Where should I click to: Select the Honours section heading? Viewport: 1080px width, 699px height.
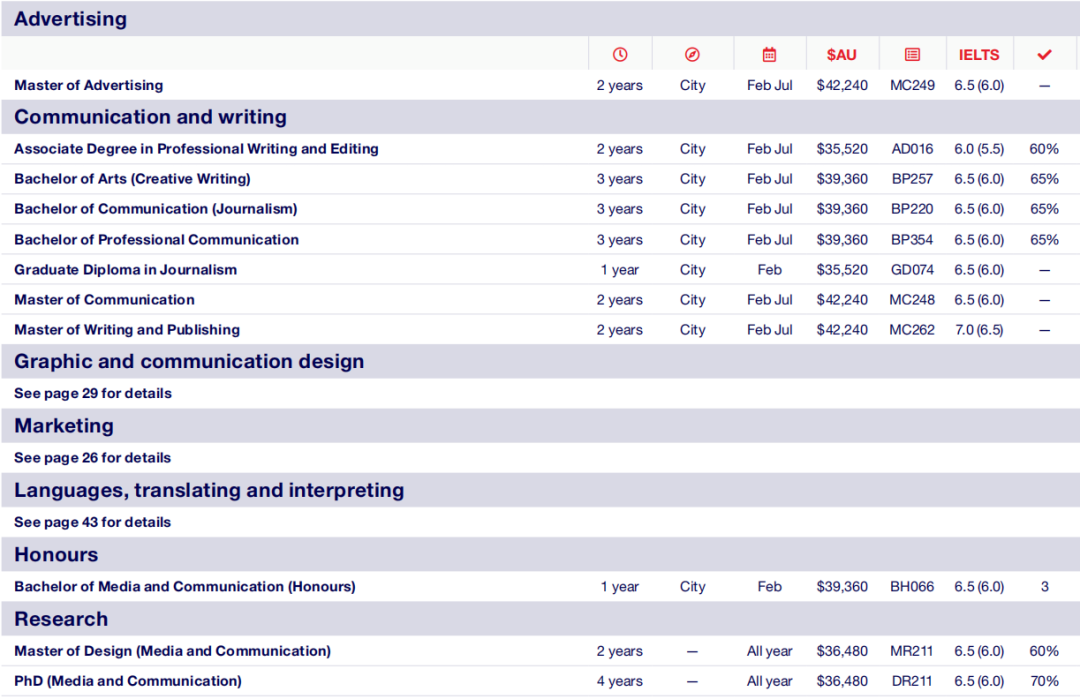[56, 554]
